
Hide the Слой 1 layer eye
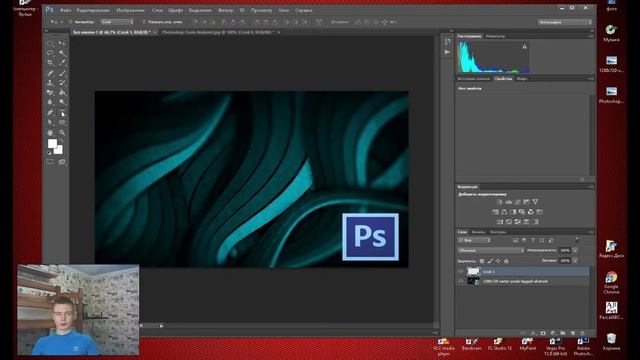pyautogui.click(x=461, y=271)
